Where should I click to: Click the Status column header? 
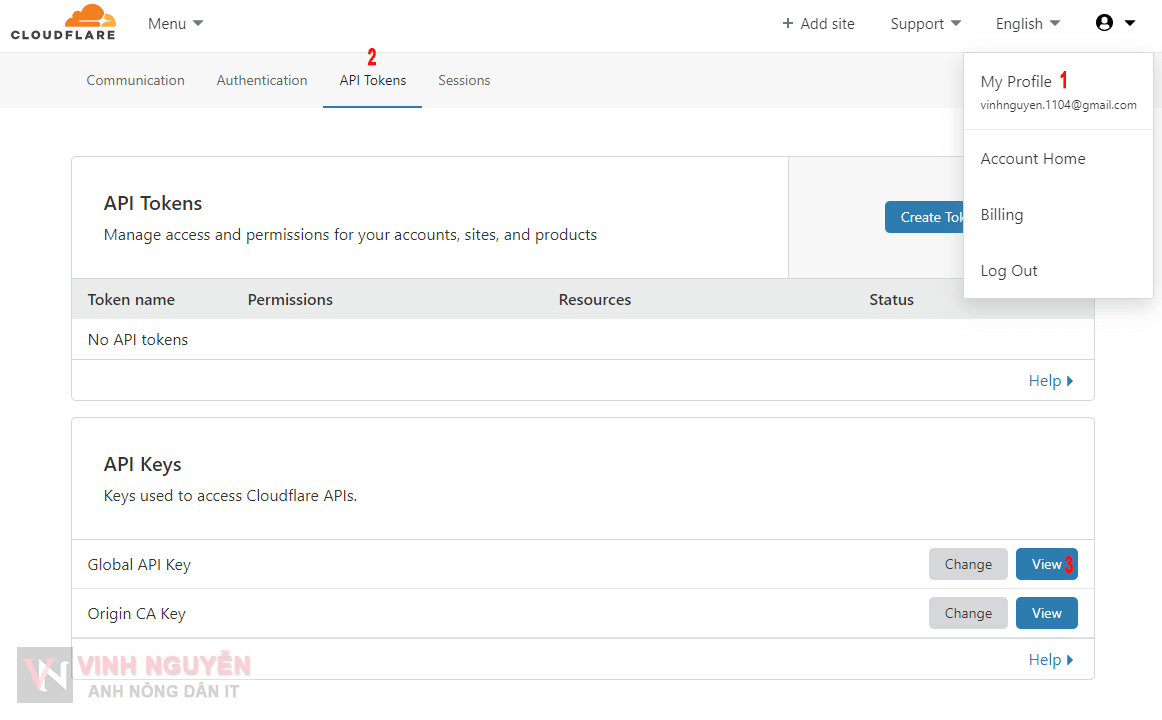pyautogui.click(x=892, y=300)
